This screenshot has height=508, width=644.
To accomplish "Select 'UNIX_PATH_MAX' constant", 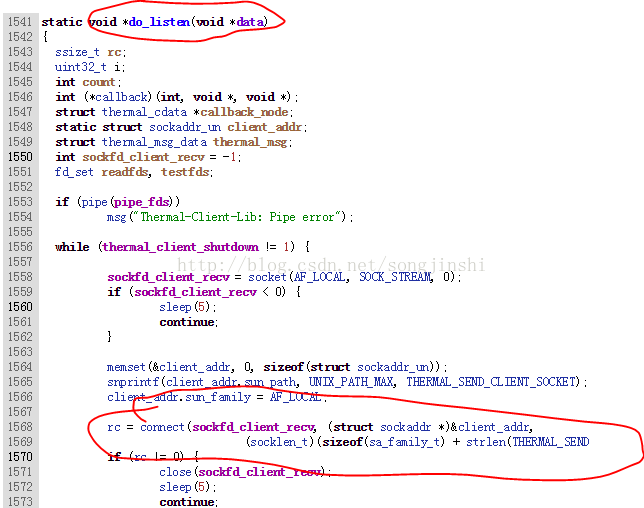I will (351, 382).
